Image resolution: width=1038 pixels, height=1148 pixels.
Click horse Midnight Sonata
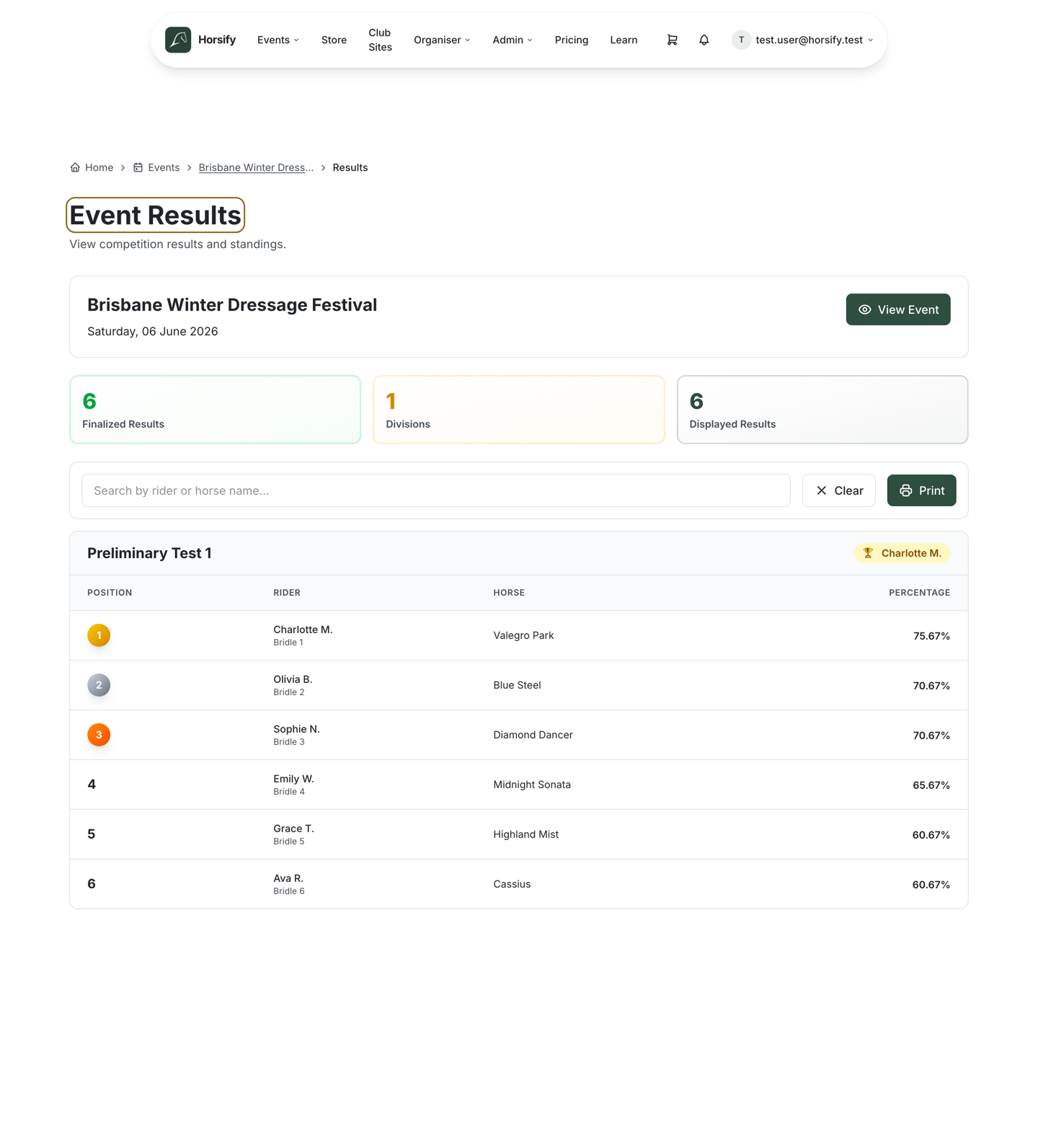click(532, 785)
